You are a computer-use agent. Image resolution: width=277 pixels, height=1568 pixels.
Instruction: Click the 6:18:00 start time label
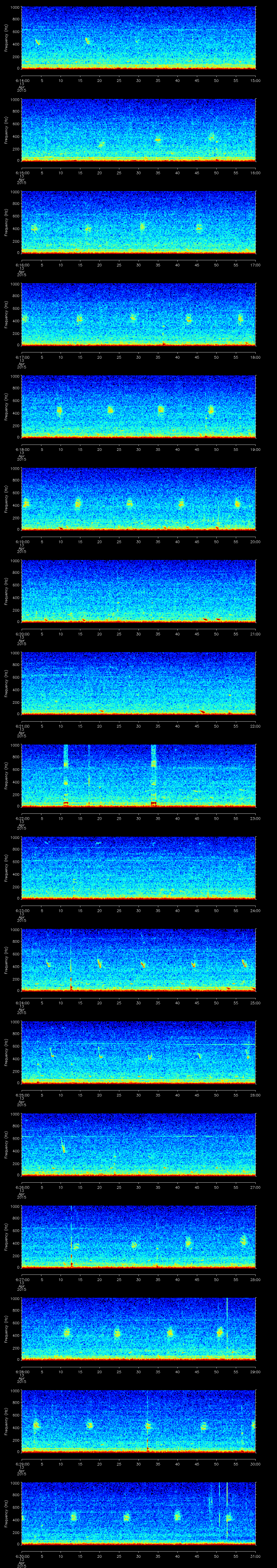click(x=22, y=449)
